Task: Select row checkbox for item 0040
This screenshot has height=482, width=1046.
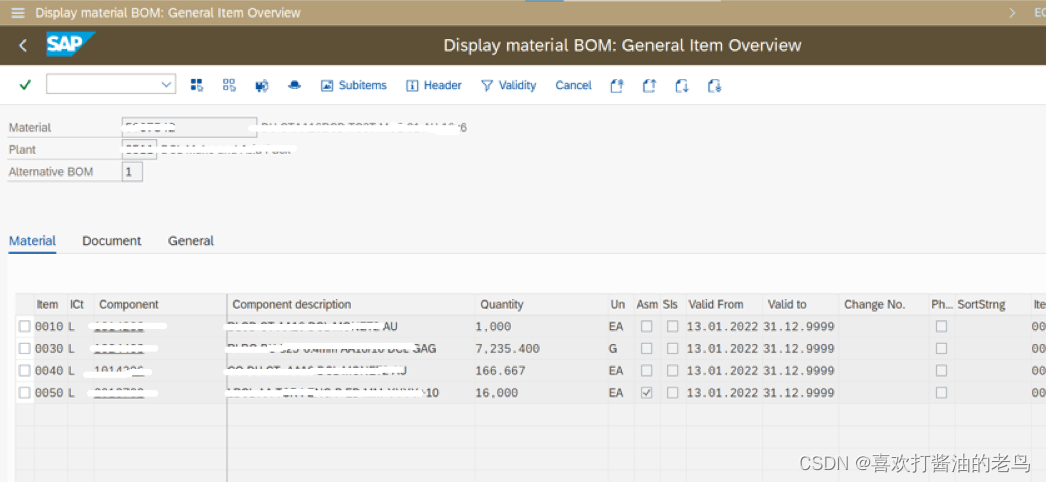Action: click(x=25, y=370)
